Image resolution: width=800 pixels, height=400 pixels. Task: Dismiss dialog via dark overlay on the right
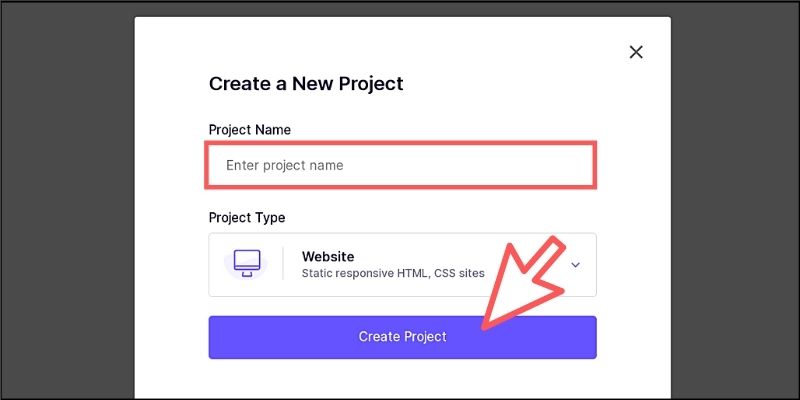pyautogui.click(x=735, y=204)
